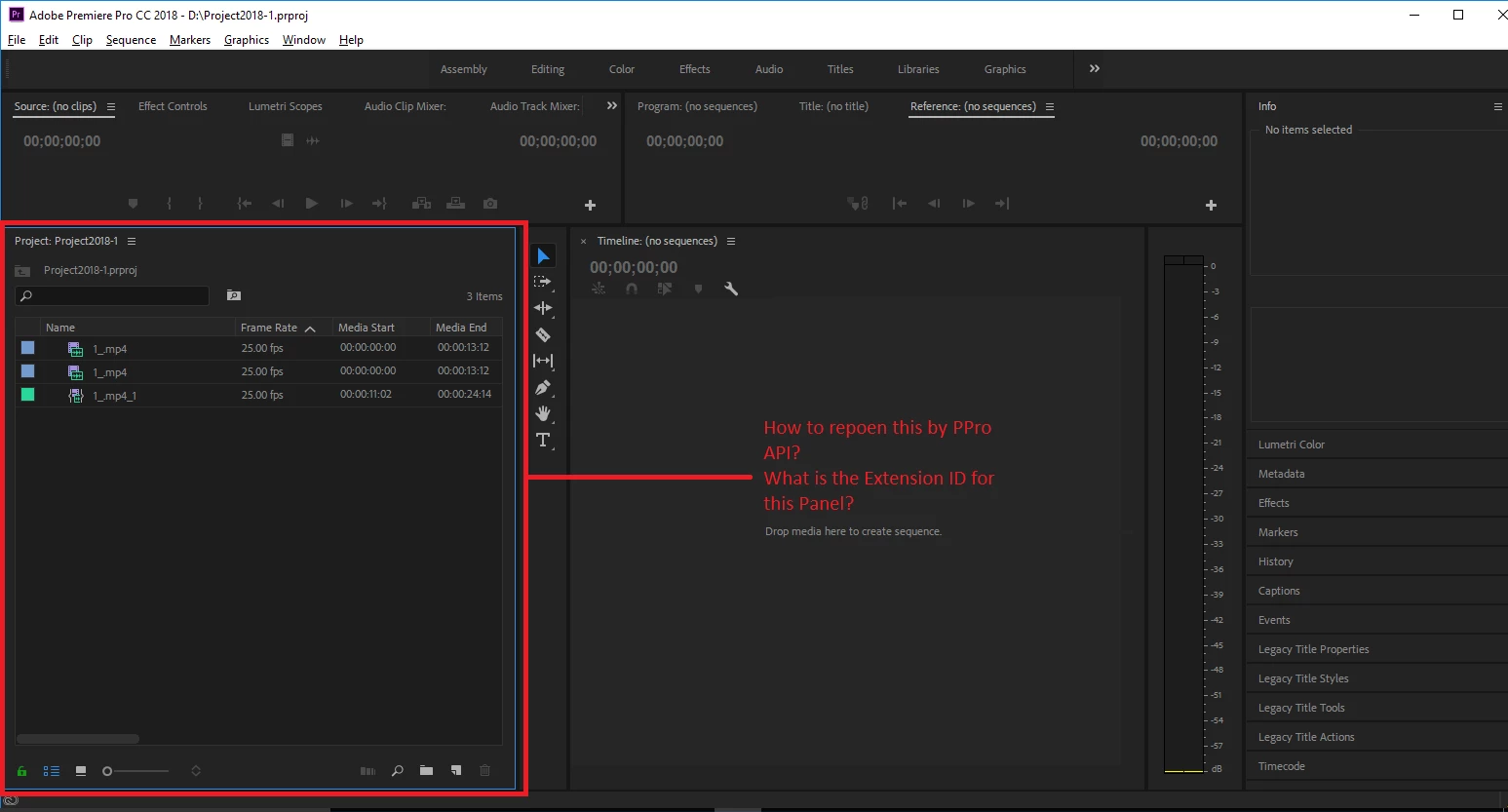Viewport: 1508px width, 812px height.
Task: Open the Timeline panel hamburger menu
Action: pos(731,241)
